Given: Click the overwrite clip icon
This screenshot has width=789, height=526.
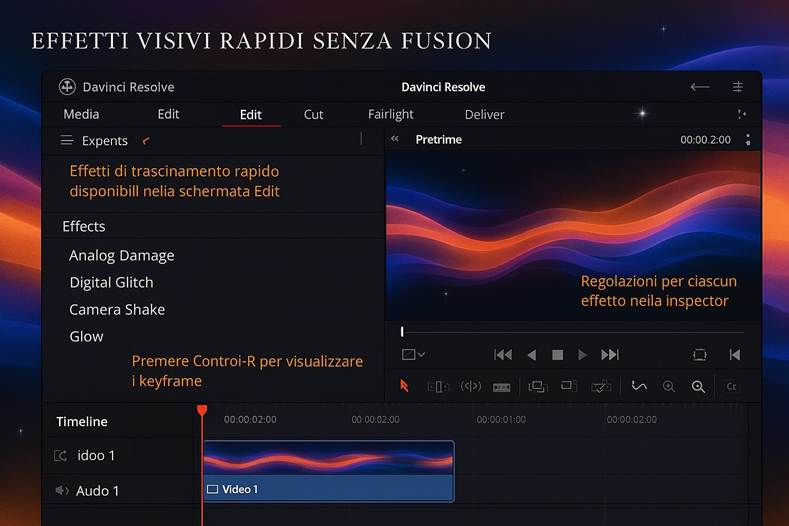Looking at the screenshot, I should pos(569,386).
